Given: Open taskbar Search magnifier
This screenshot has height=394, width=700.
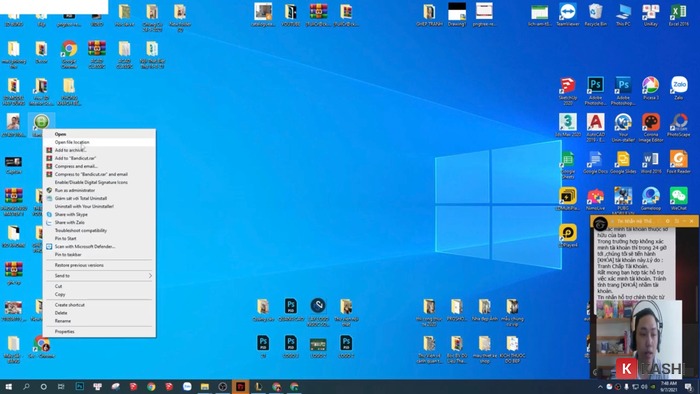Looking at the screenshot, I should click(x=26, y=387).
